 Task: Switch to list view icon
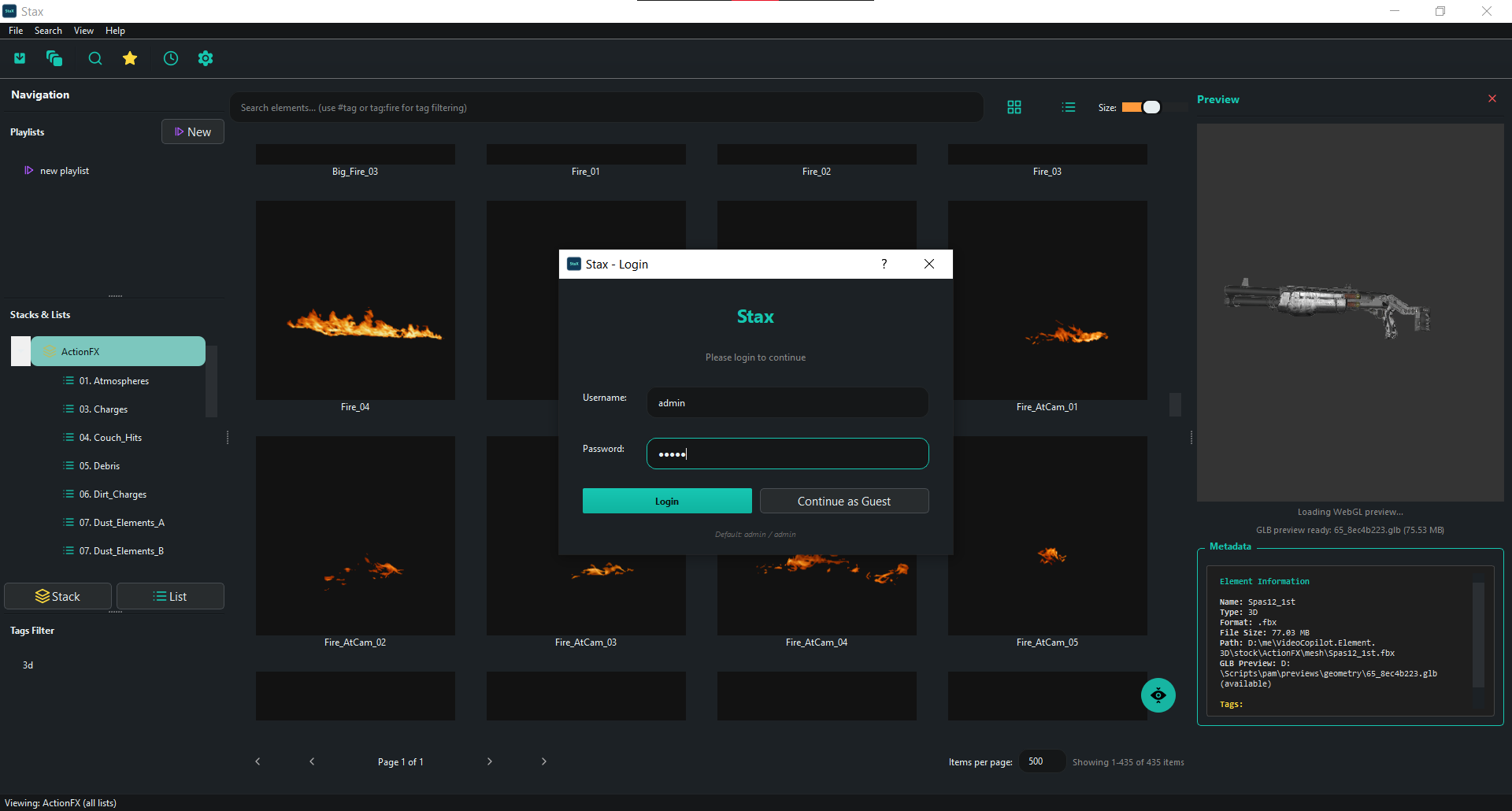click(x=1069, y=107)
